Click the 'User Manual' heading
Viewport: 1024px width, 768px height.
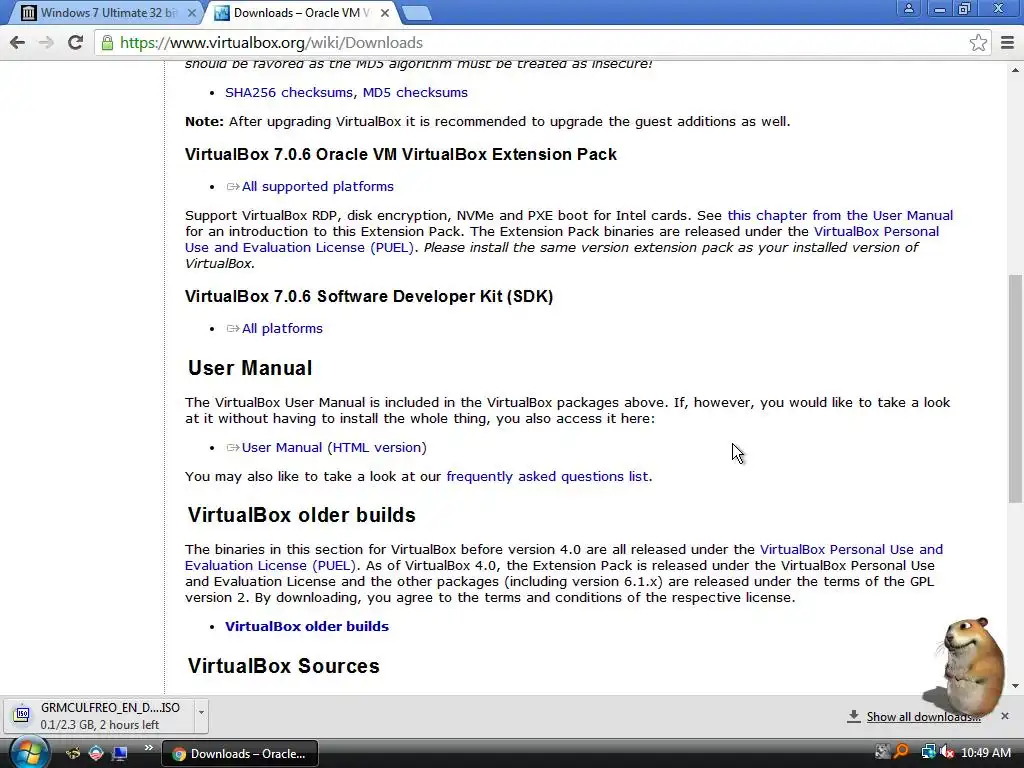click(x=250, y=368)
